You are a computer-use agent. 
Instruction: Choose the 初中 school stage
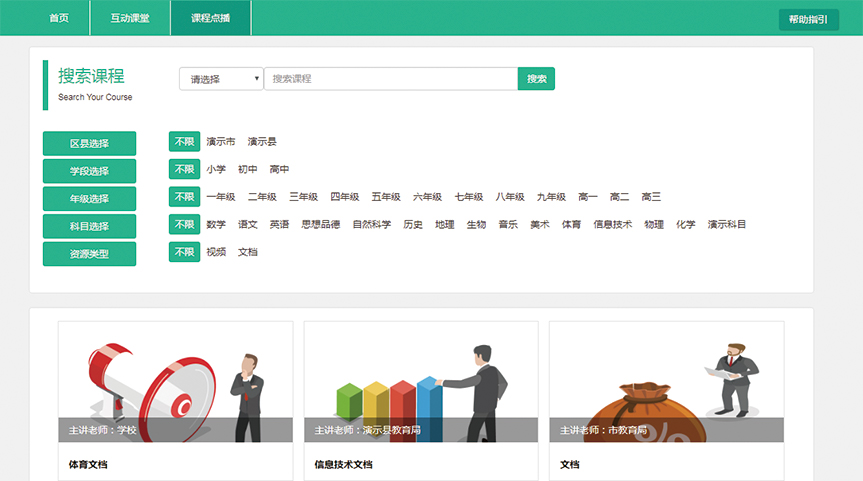click(x=248, y=169)
